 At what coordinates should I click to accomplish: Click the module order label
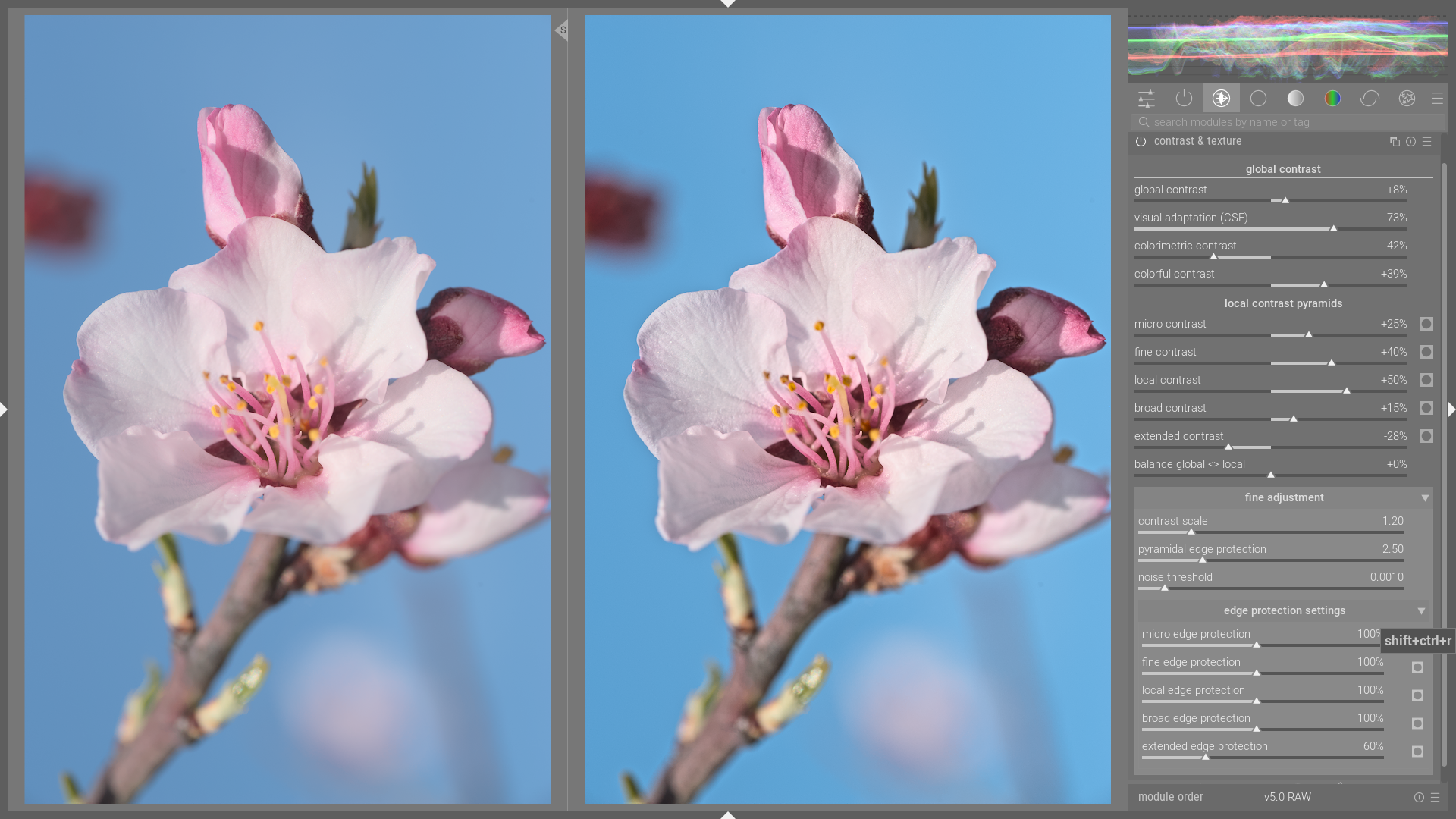[1170, 797]
